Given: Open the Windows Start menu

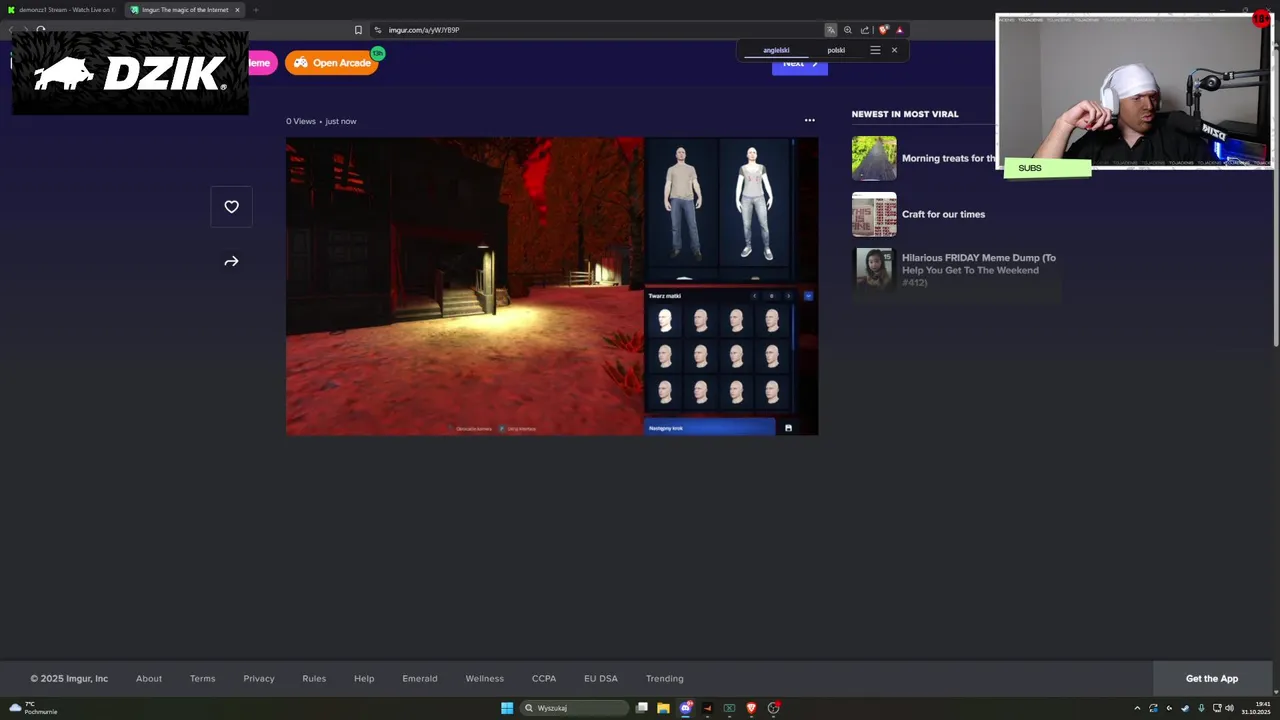Looking at the screenshot, I should tap(507, 708).
